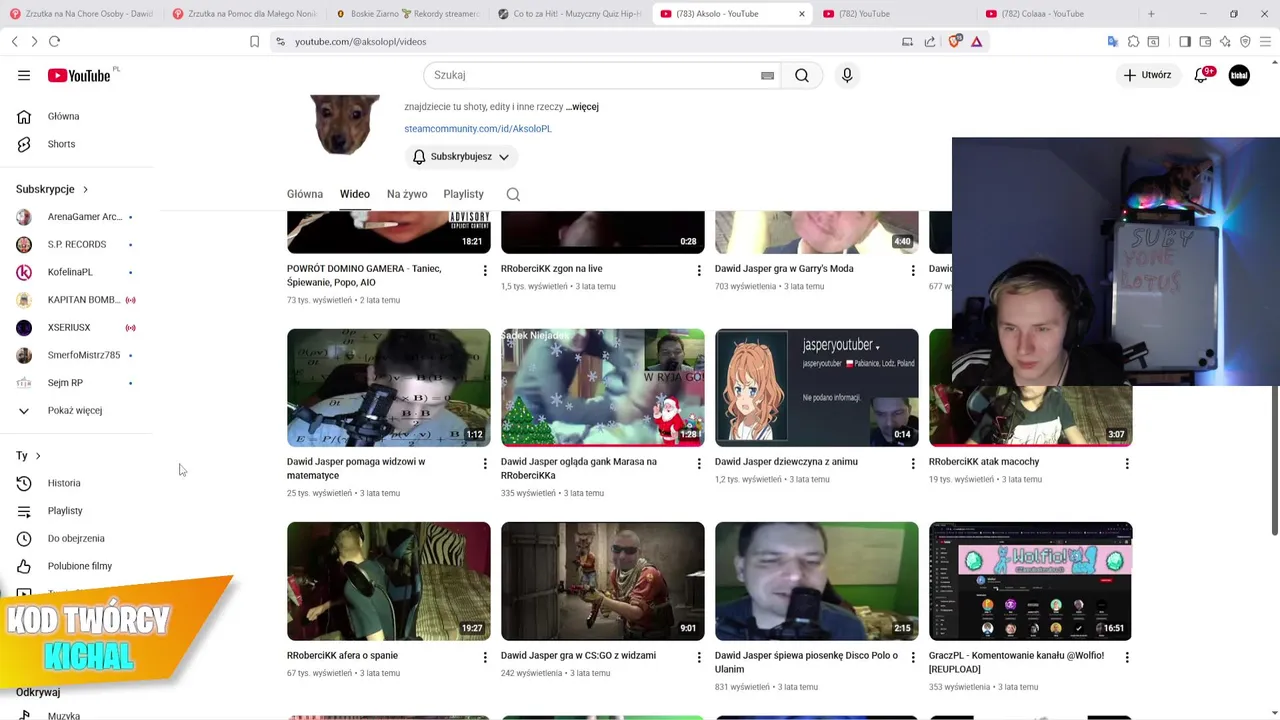Play Dawid Jasper gra w CS:GO thumbnail
The image size is (1280, 720).
point(603,581)
